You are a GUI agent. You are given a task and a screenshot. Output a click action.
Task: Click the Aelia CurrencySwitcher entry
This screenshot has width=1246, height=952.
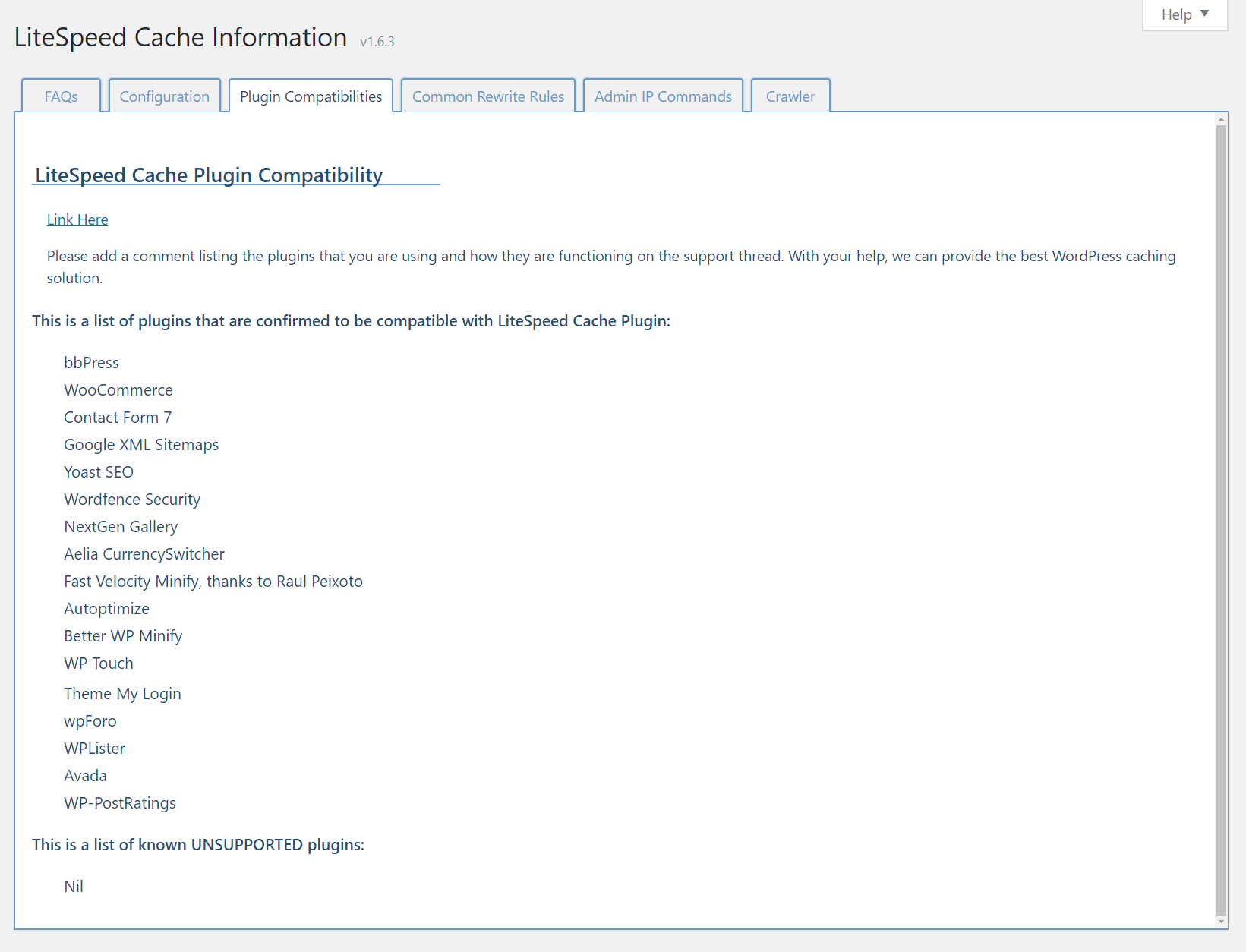[144, 554]
